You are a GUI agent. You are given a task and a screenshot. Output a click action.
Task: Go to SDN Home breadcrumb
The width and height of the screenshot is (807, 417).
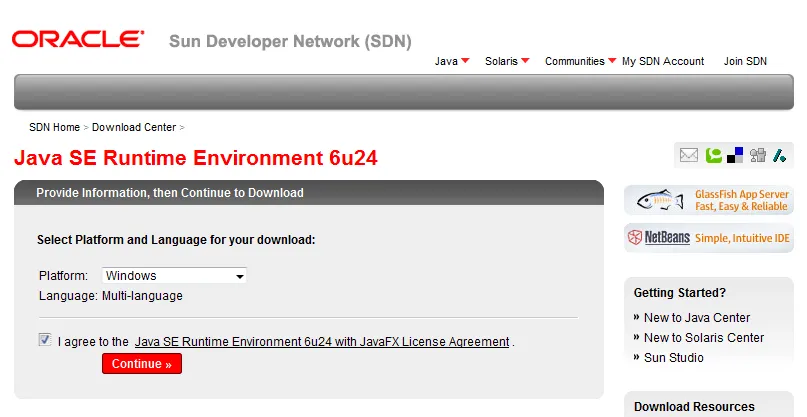(55, 127)
